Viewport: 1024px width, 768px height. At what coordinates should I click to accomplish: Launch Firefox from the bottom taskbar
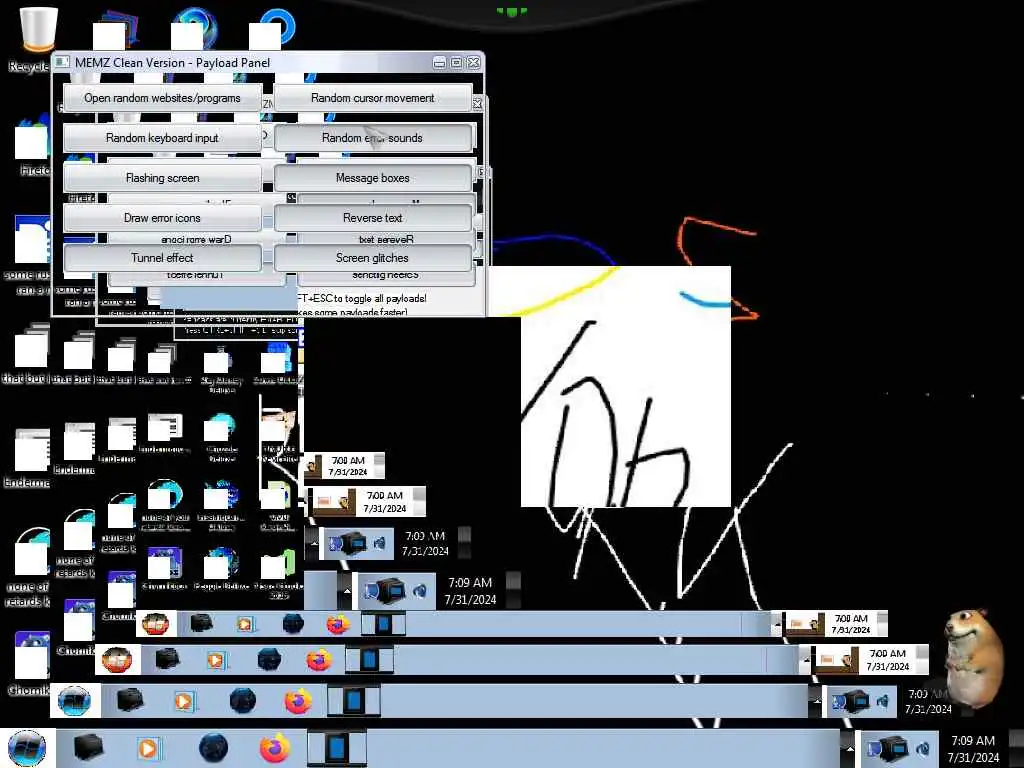coord(275,748)
